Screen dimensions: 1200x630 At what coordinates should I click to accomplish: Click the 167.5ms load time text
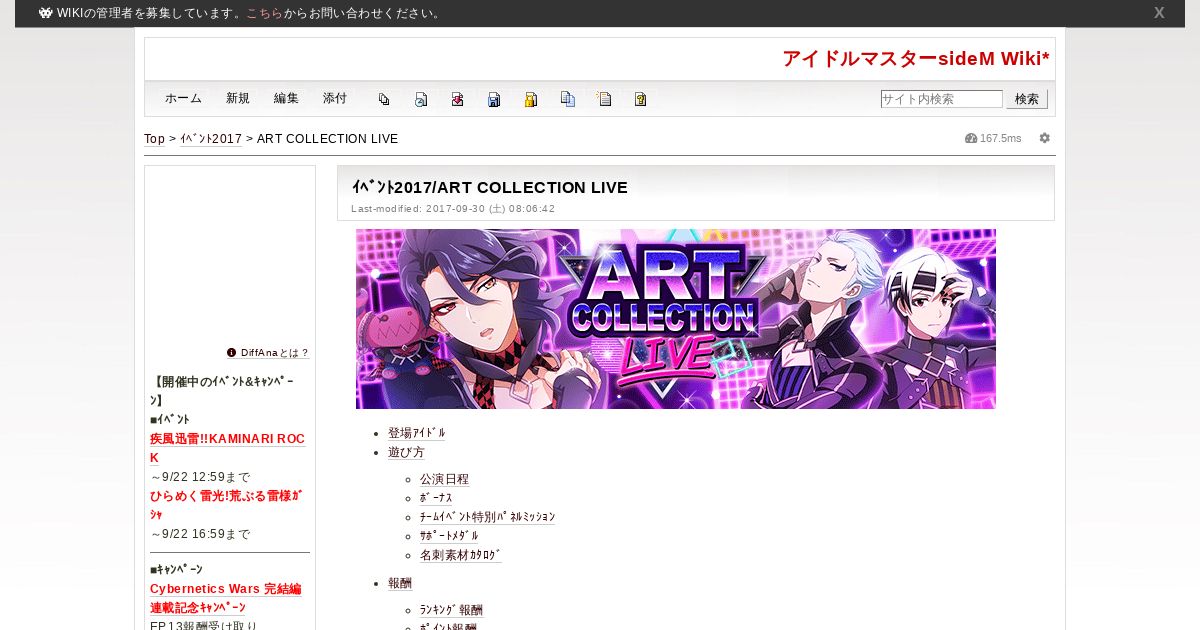pos(1001,138)
